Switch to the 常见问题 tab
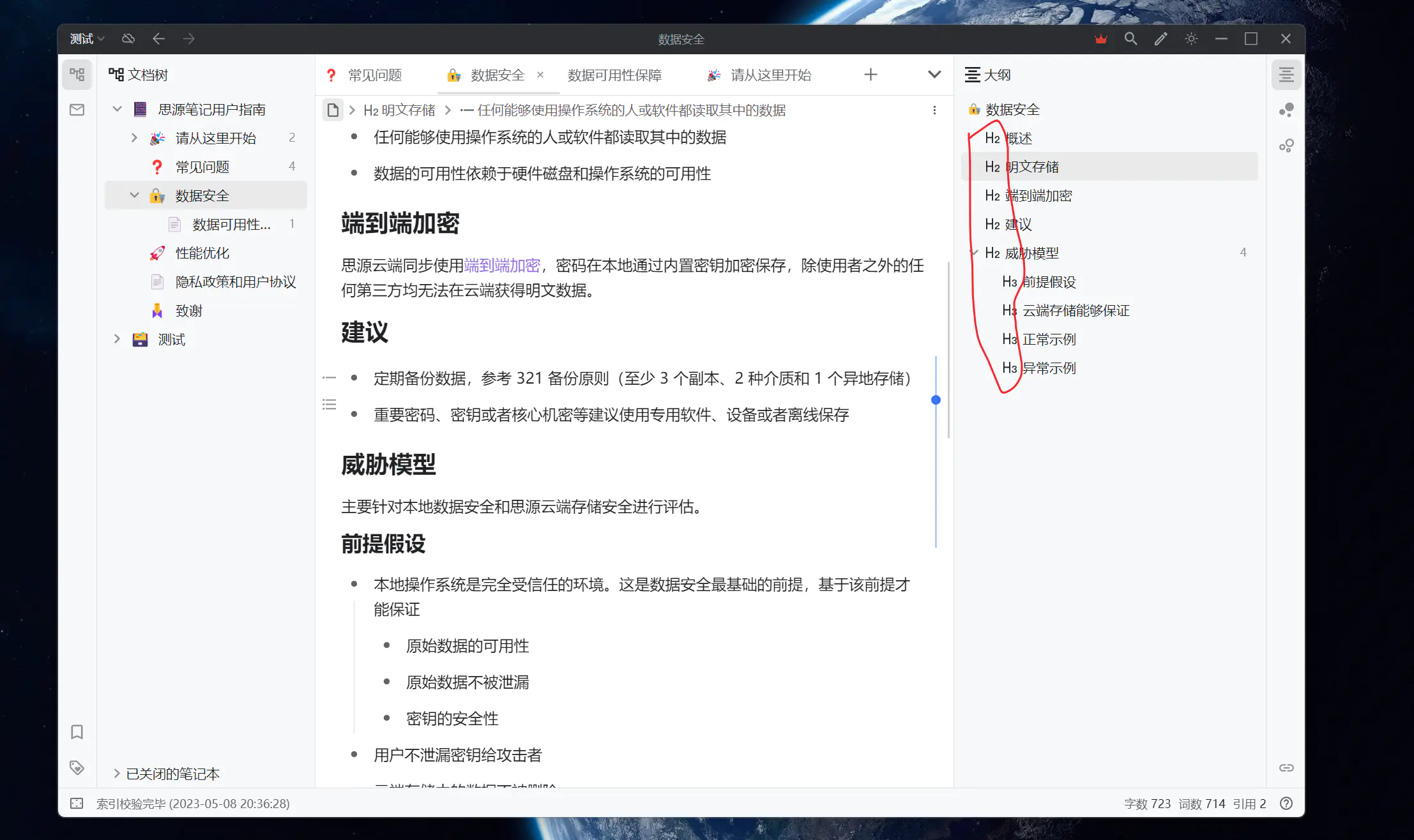The image size is (1414, 840). pos(374,75)
